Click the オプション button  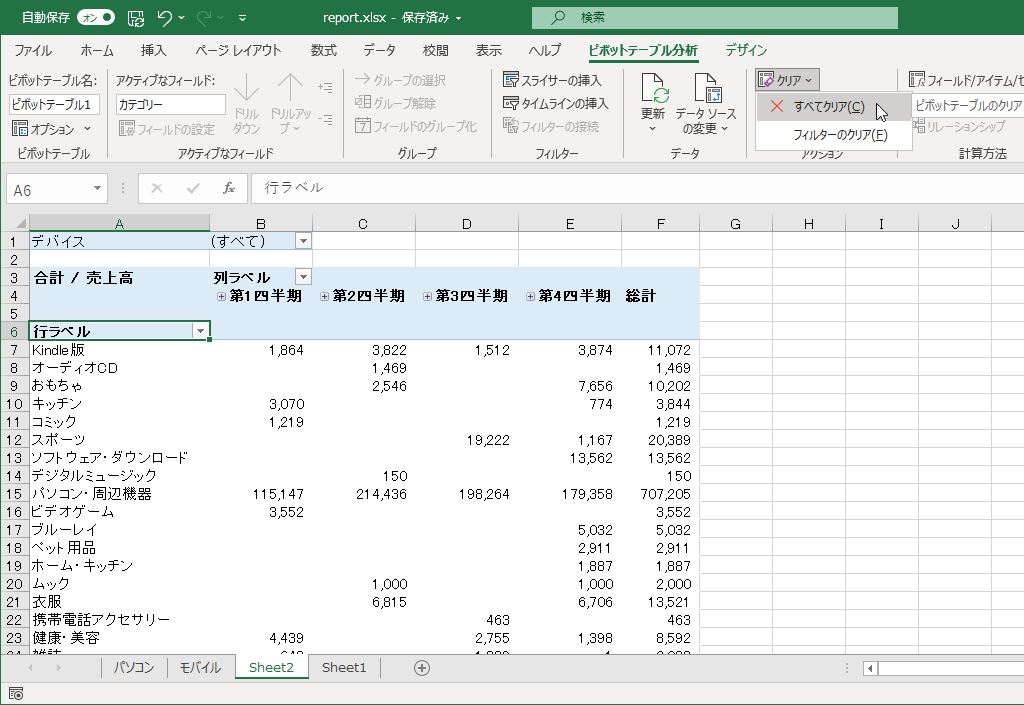[52, 128]
